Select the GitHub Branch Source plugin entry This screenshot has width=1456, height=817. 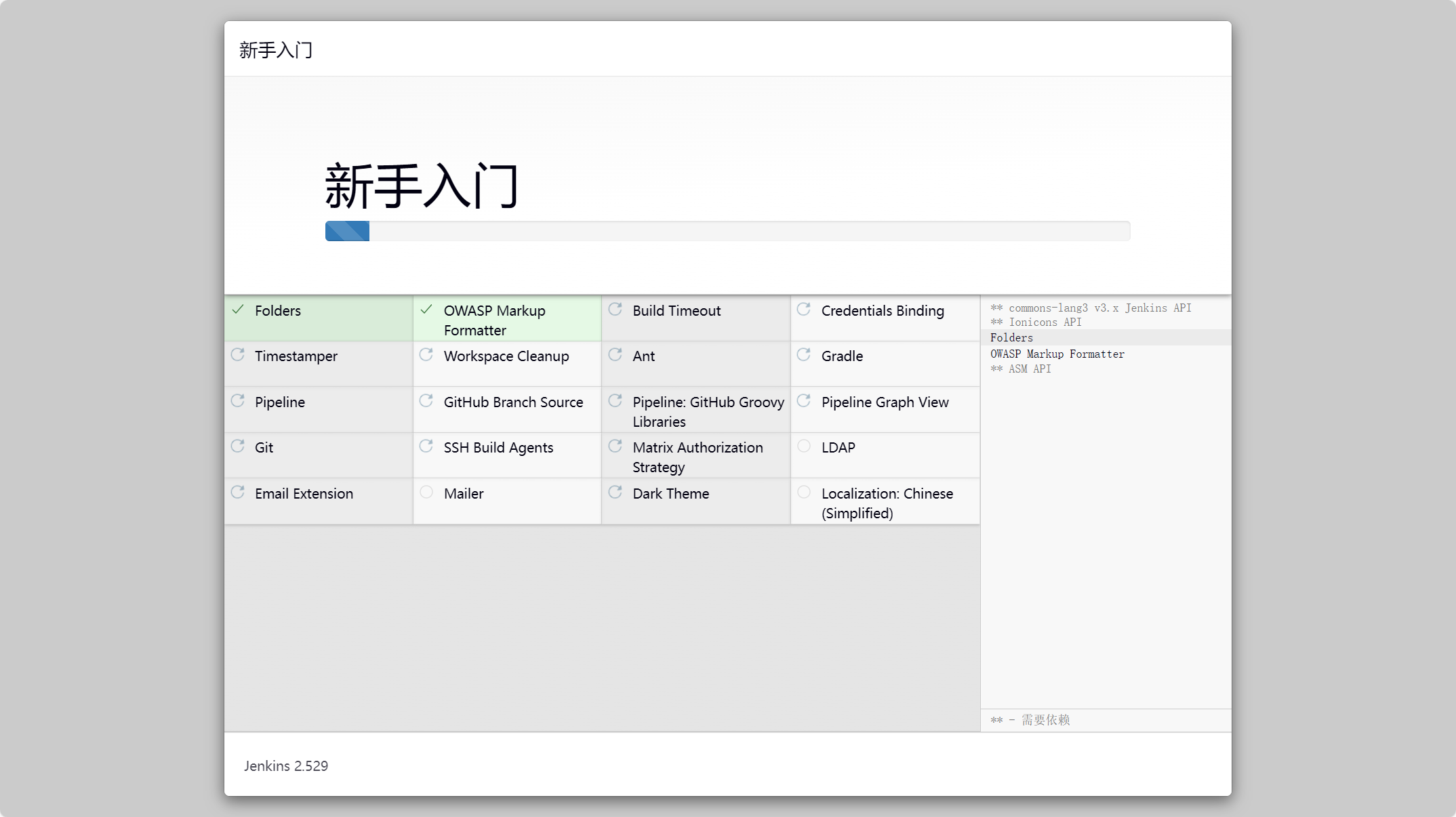pos(512,402)
